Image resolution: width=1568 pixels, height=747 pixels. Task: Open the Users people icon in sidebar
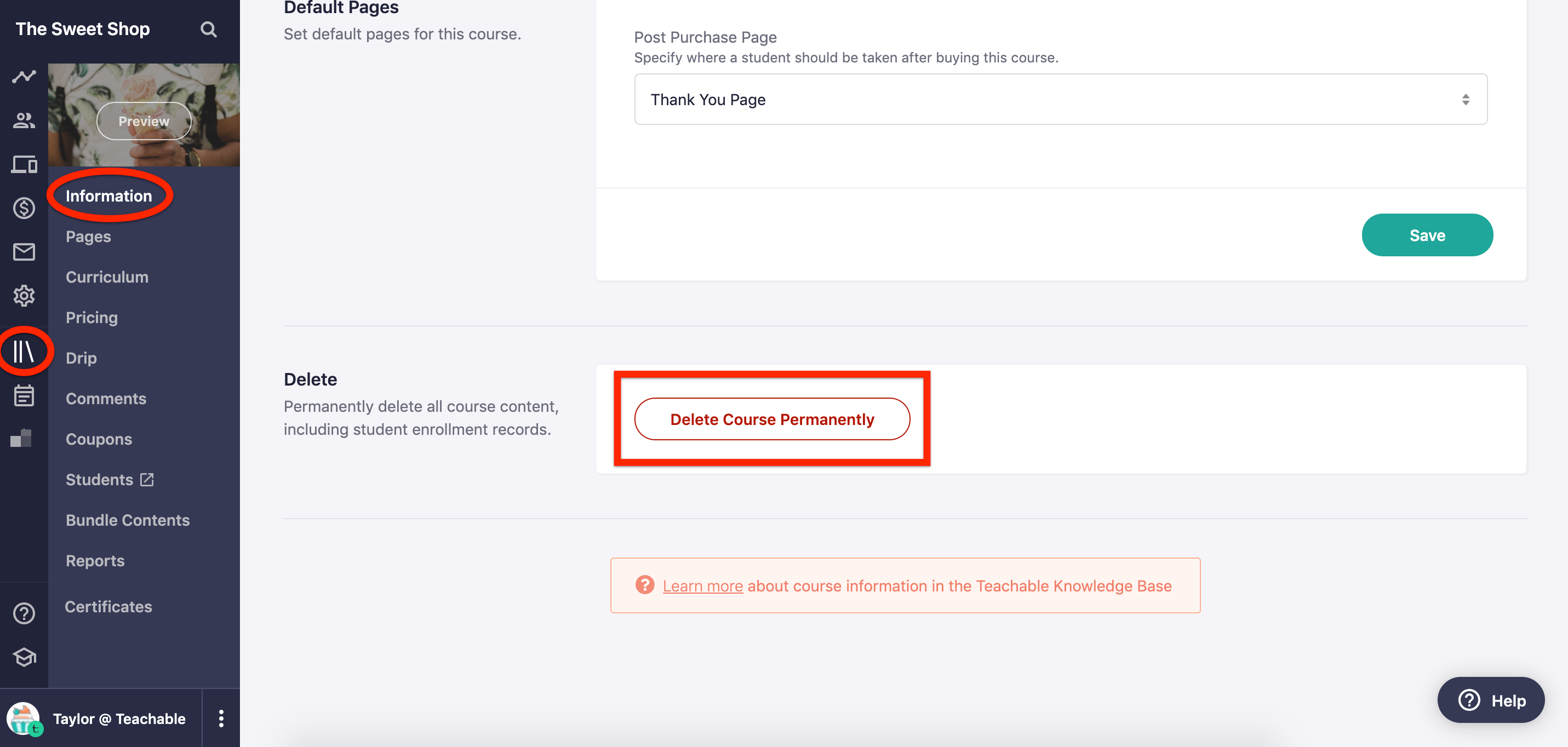[24, 120]
